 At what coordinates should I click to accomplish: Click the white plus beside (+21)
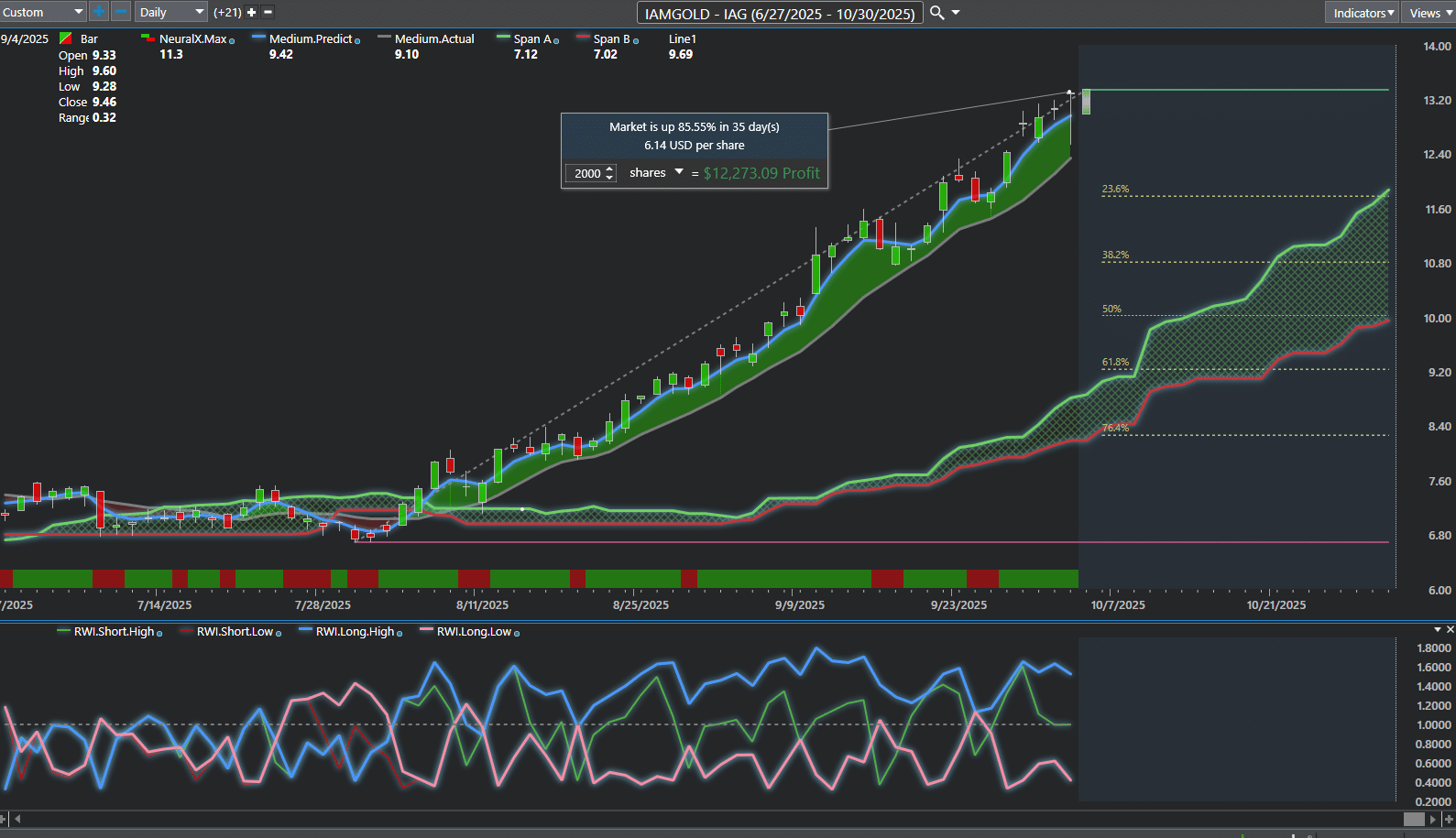coord(252,13)
